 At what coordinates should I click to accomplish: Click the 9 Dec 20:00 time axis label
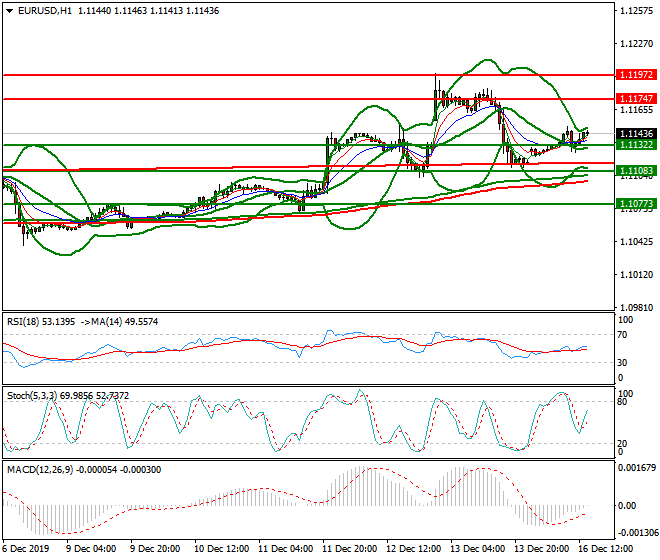(x=155, y=549)
